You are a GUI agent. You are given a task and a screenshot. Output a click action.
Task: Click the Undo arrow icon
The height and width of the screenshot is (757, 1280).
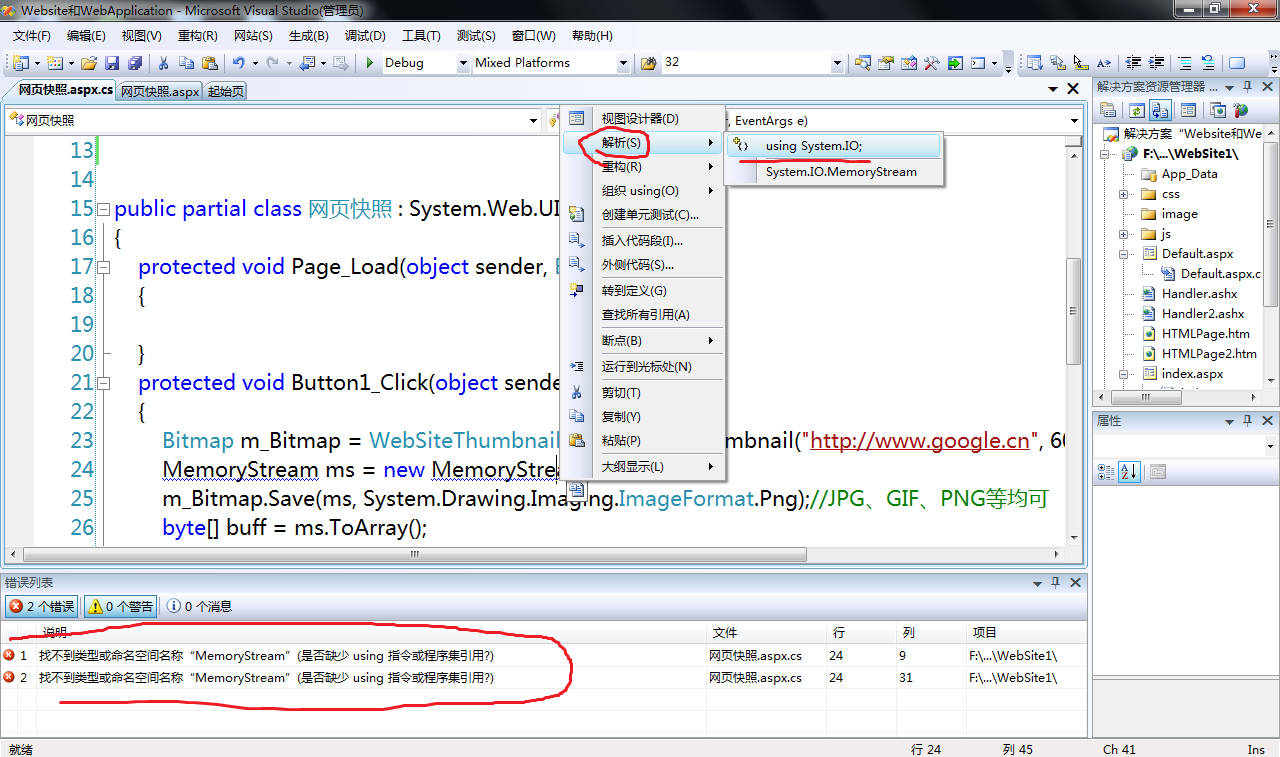[238, 63]
